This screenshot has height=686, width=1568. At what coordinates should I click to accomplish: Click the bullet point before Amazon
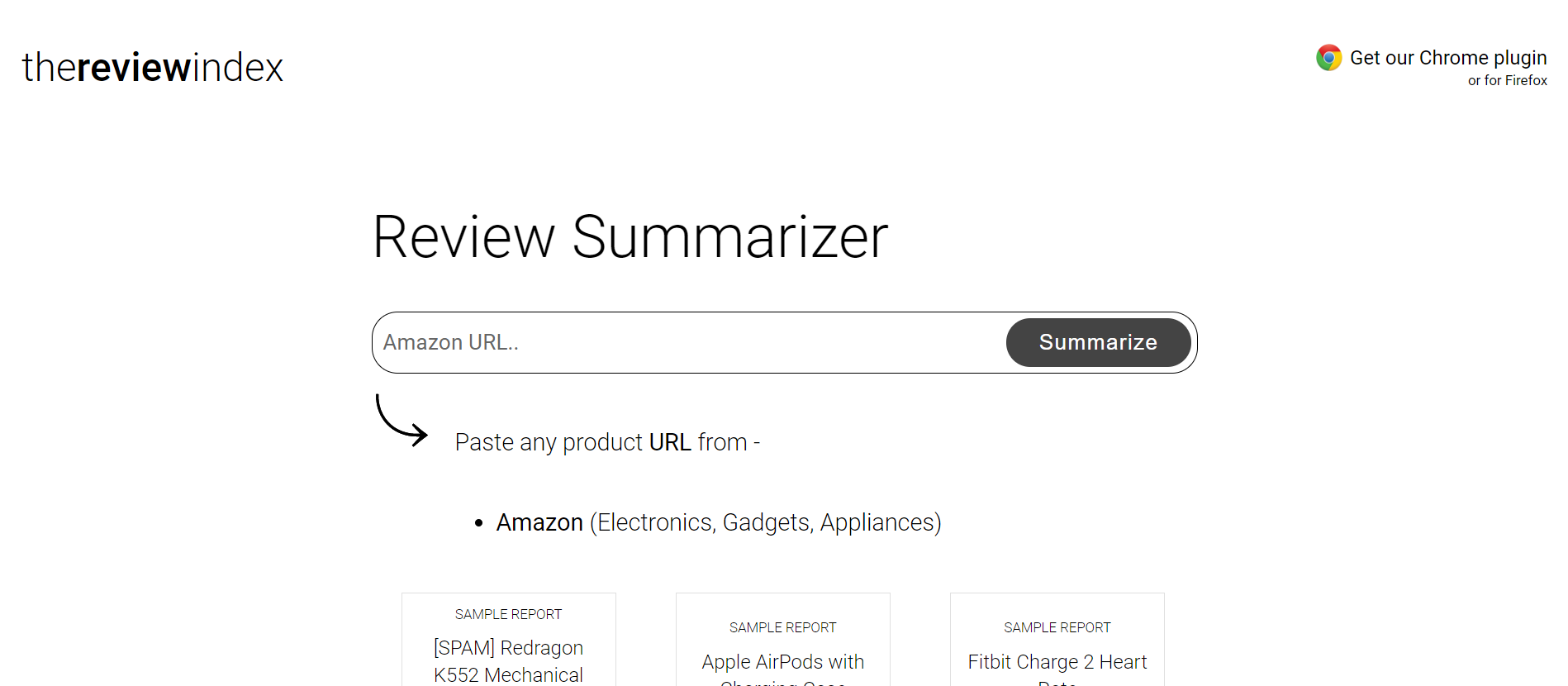coord(478,523)
